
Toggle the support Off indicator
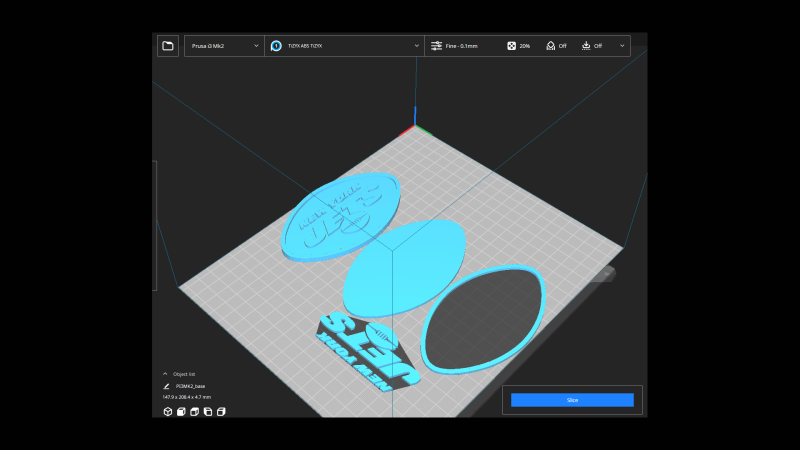click(x=551, y=46)
